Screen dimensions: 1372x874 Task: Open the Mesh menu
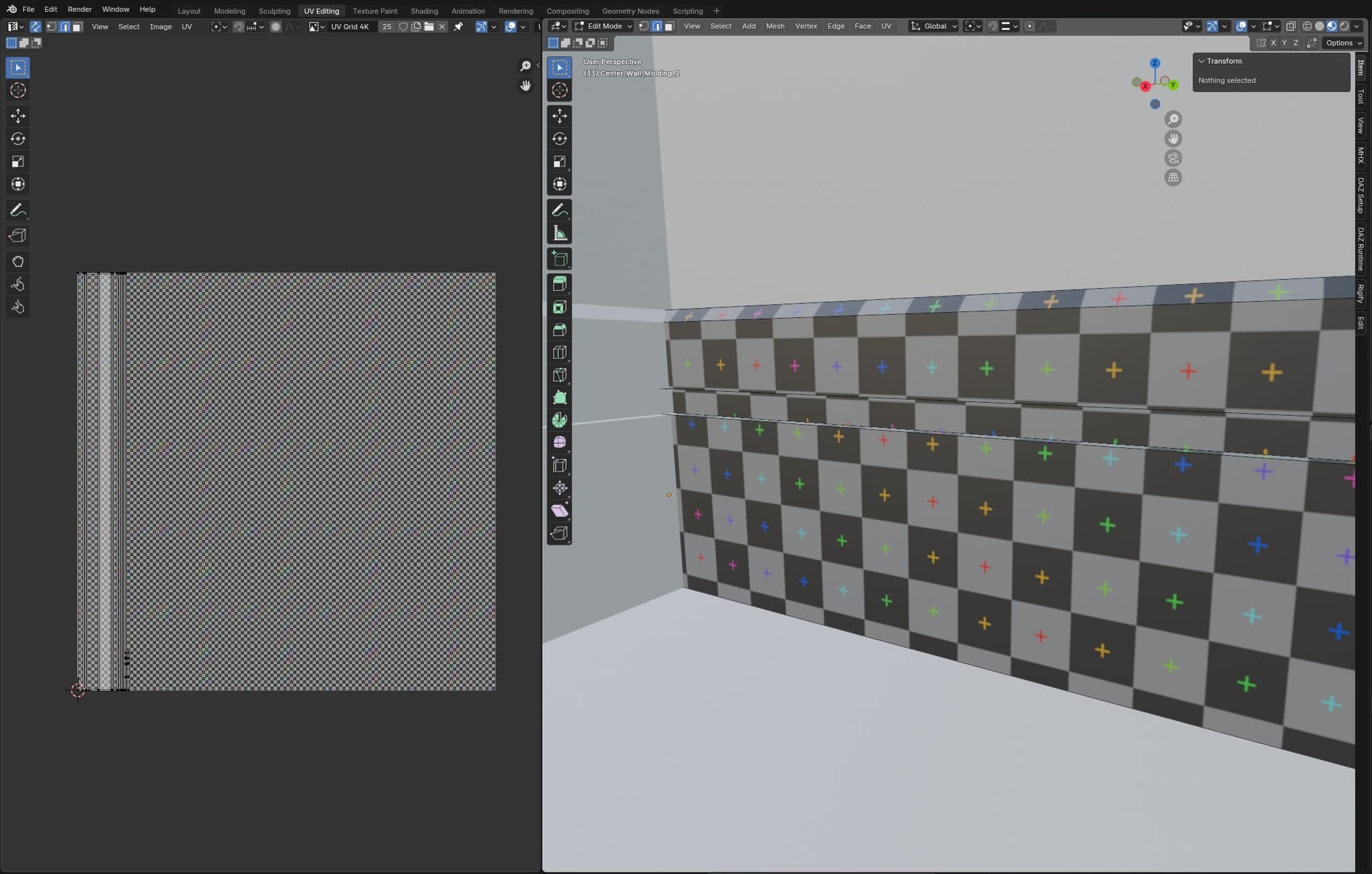tap(774, 26)
